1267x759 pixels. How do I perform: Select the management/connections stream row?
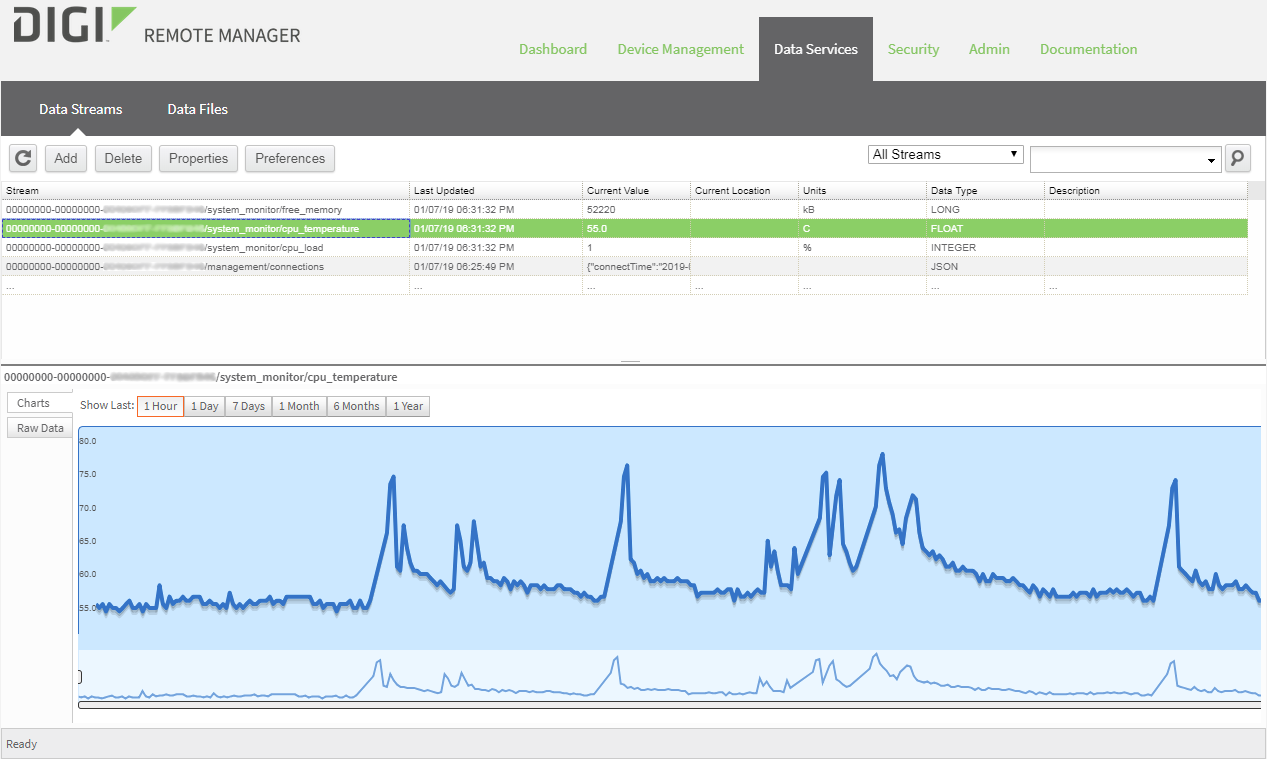coord(625,266)
